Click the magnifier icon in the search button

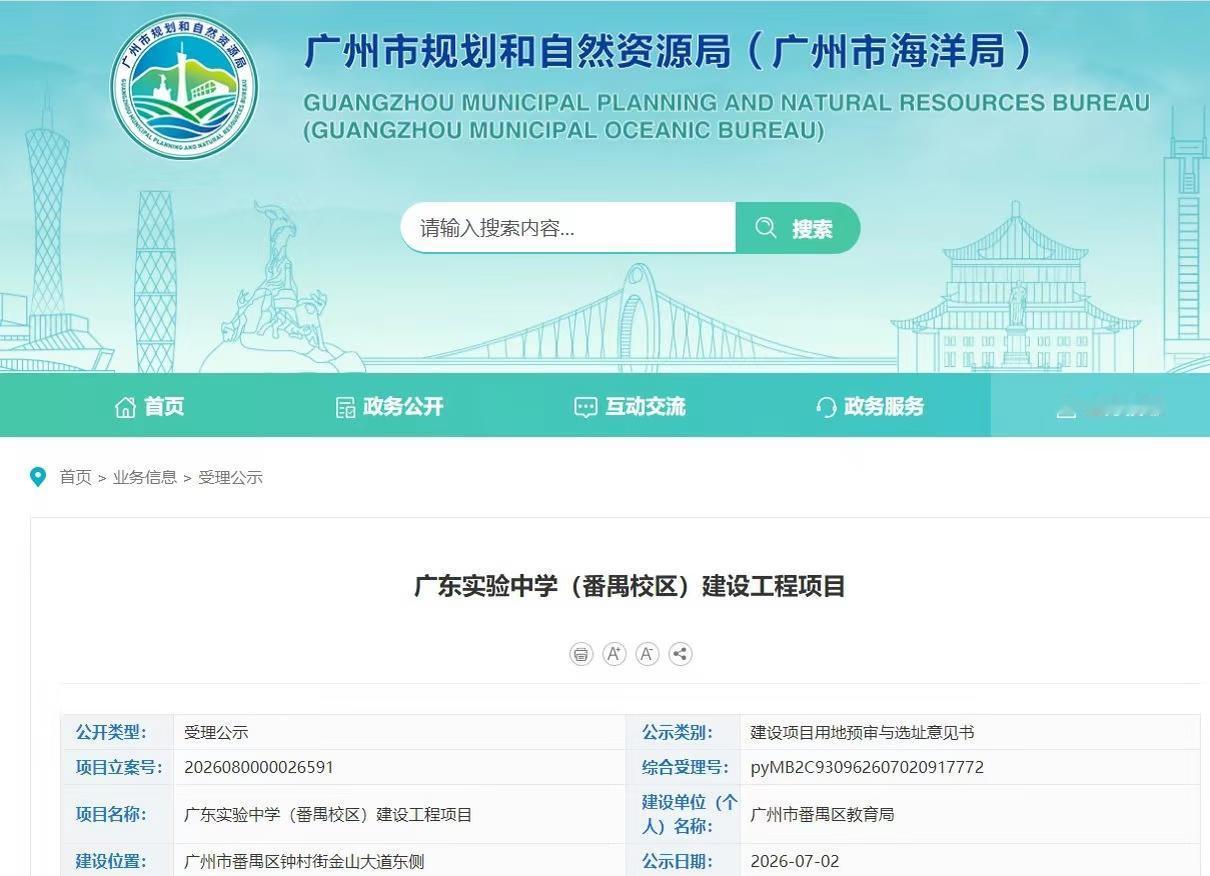(766, 228)
